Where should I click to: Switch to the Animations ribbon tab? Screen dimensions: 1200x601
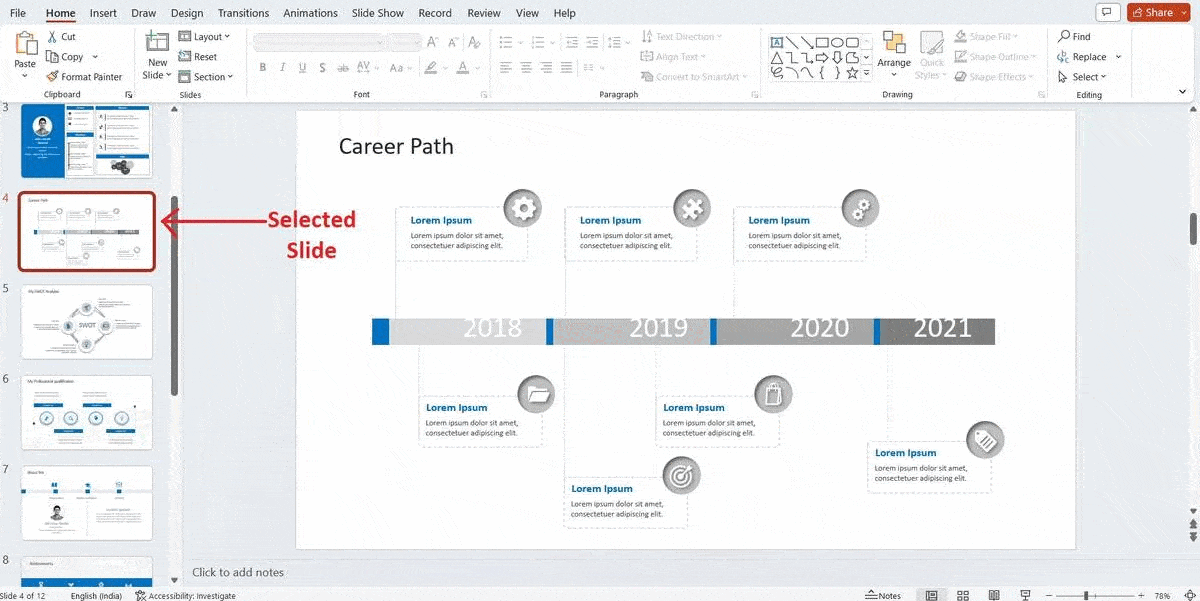pos(310,13)
